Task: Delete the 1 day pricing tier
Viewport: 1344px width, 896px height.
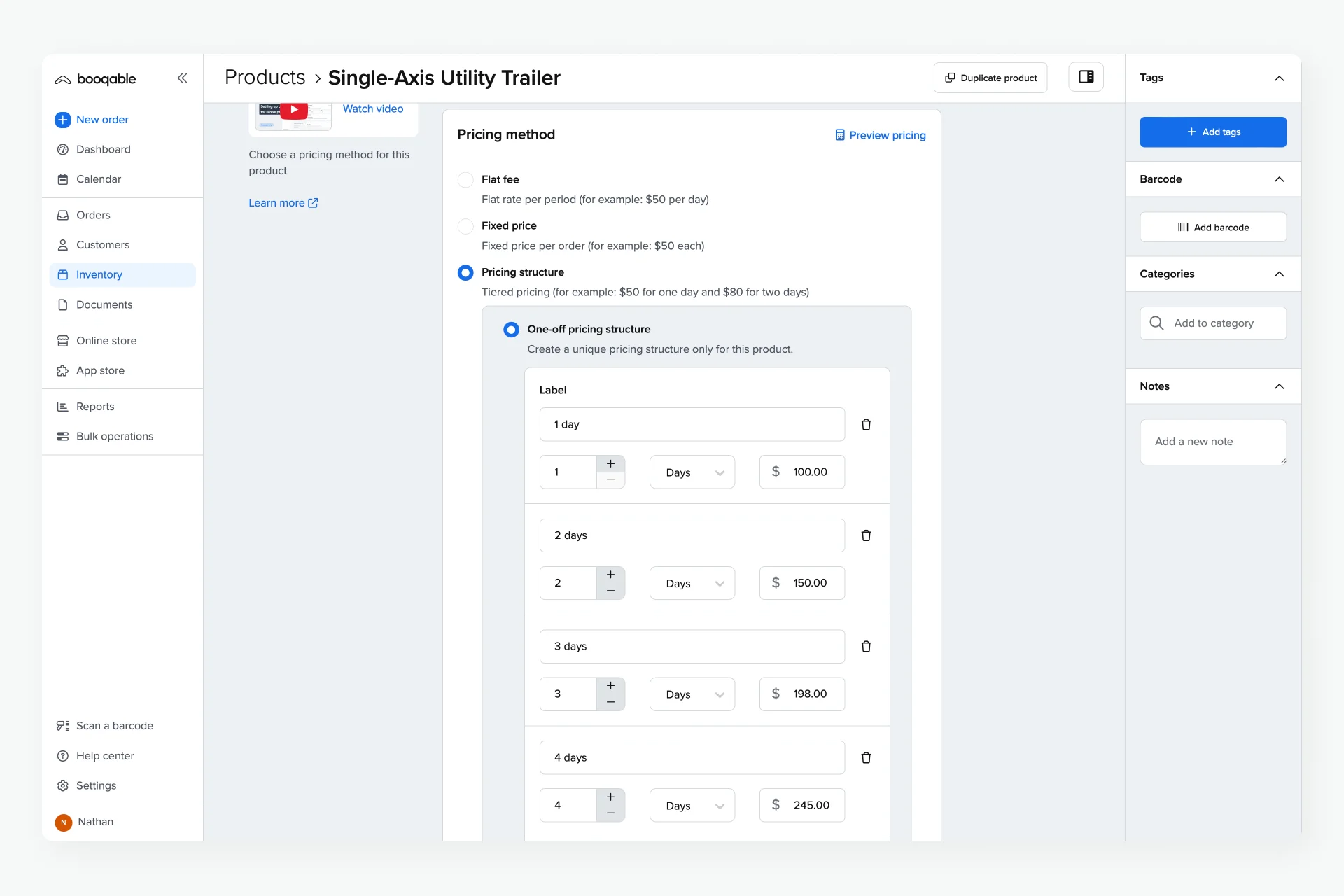Action: click(x=866, y=425)
